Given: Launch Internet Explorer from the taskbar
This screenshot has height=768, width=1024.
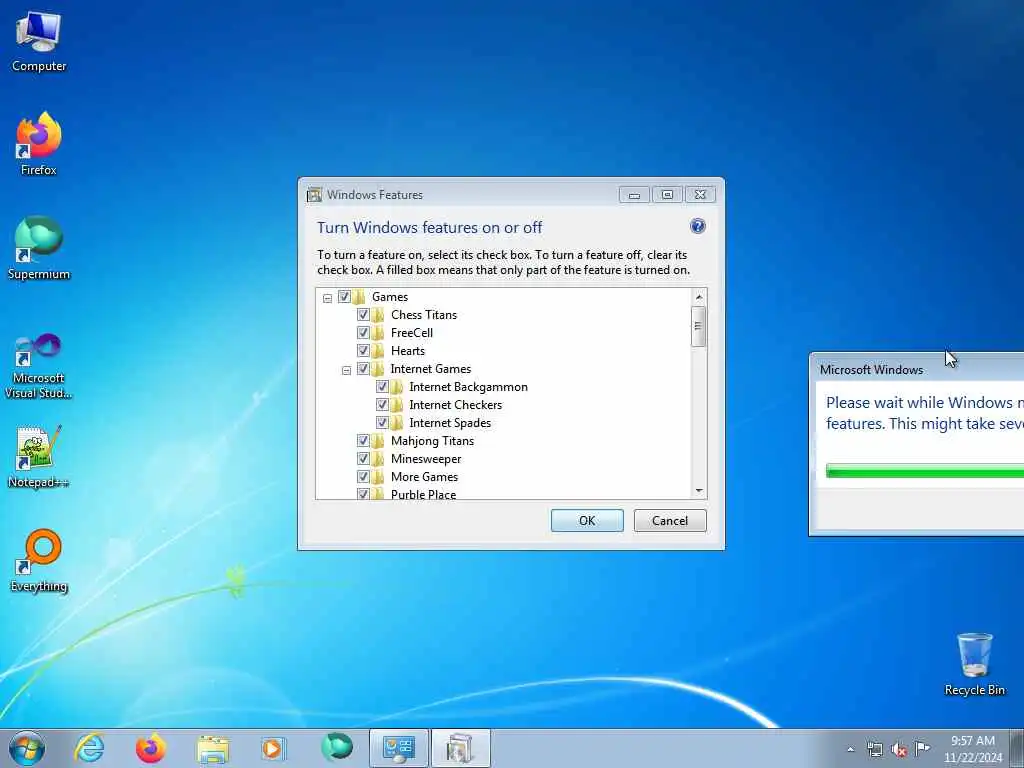Looking at the screenshot, I should point(89,748).
